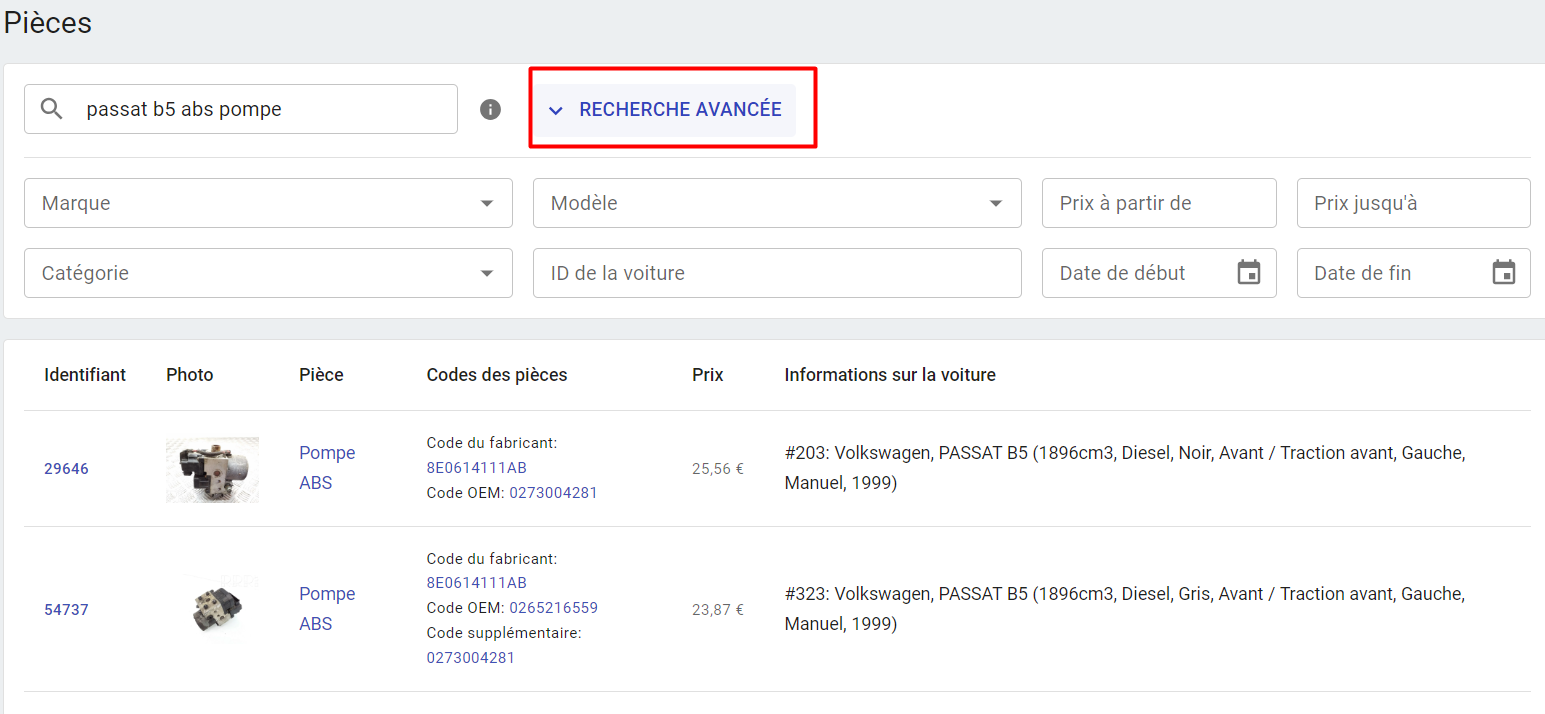Click manufacturer code 8E0614111AB in row 29646
The height and width of the screenshot is (714, 1545).
coord(476,468)
